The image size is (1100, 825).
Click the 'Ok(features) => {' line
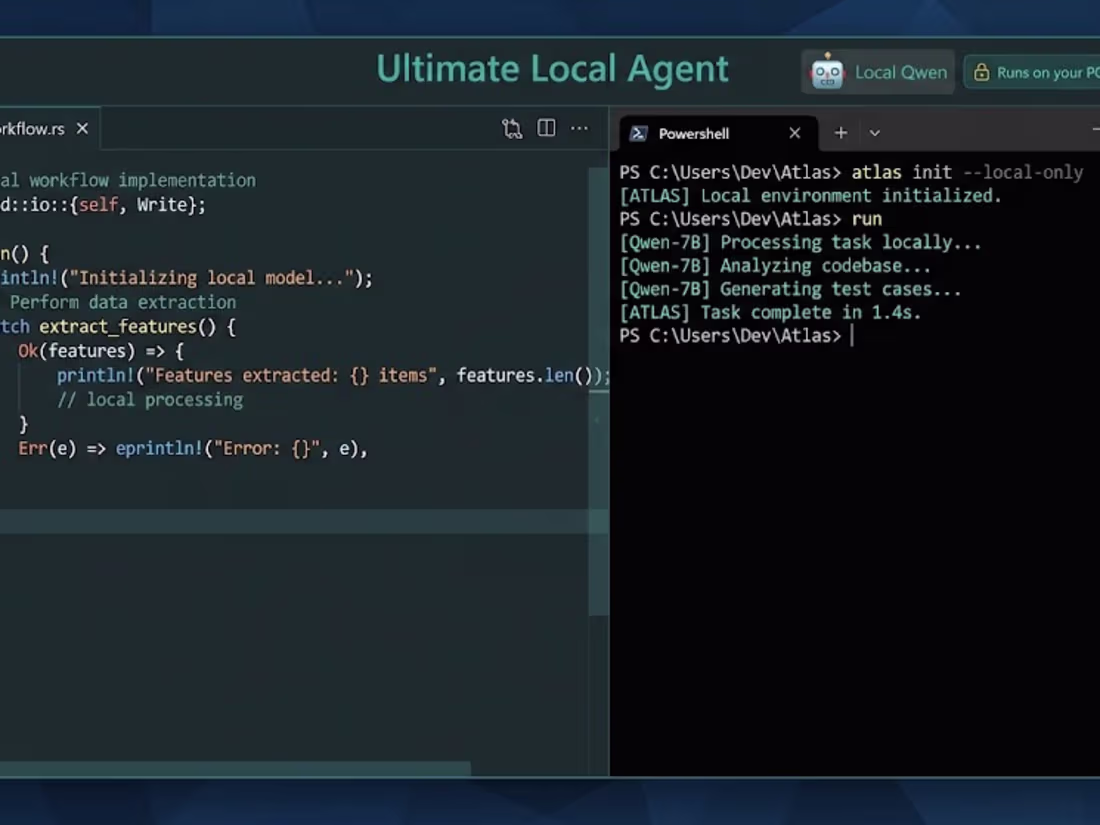(x=101, y=351)
